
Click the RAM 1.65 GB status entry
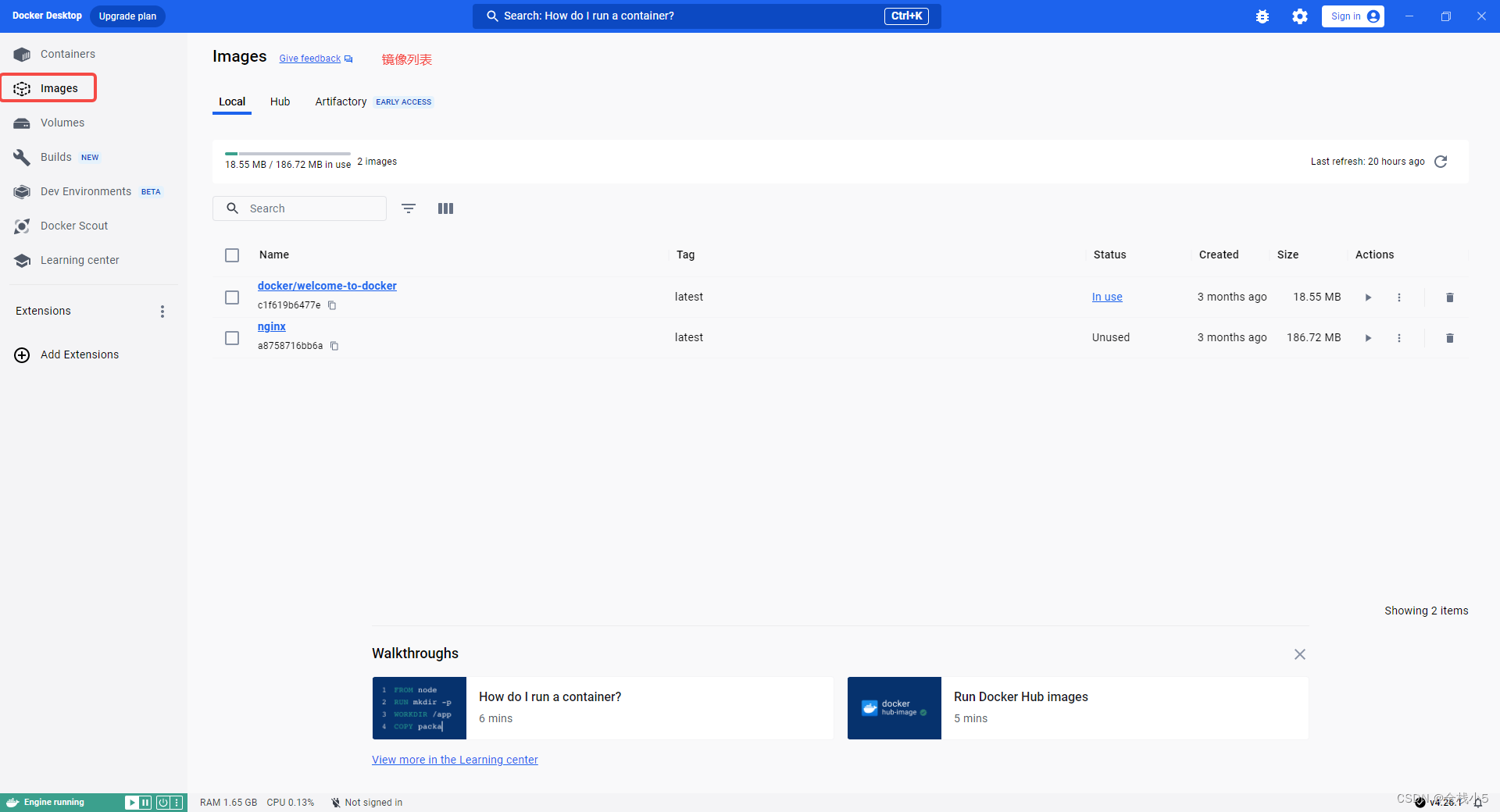228,803
